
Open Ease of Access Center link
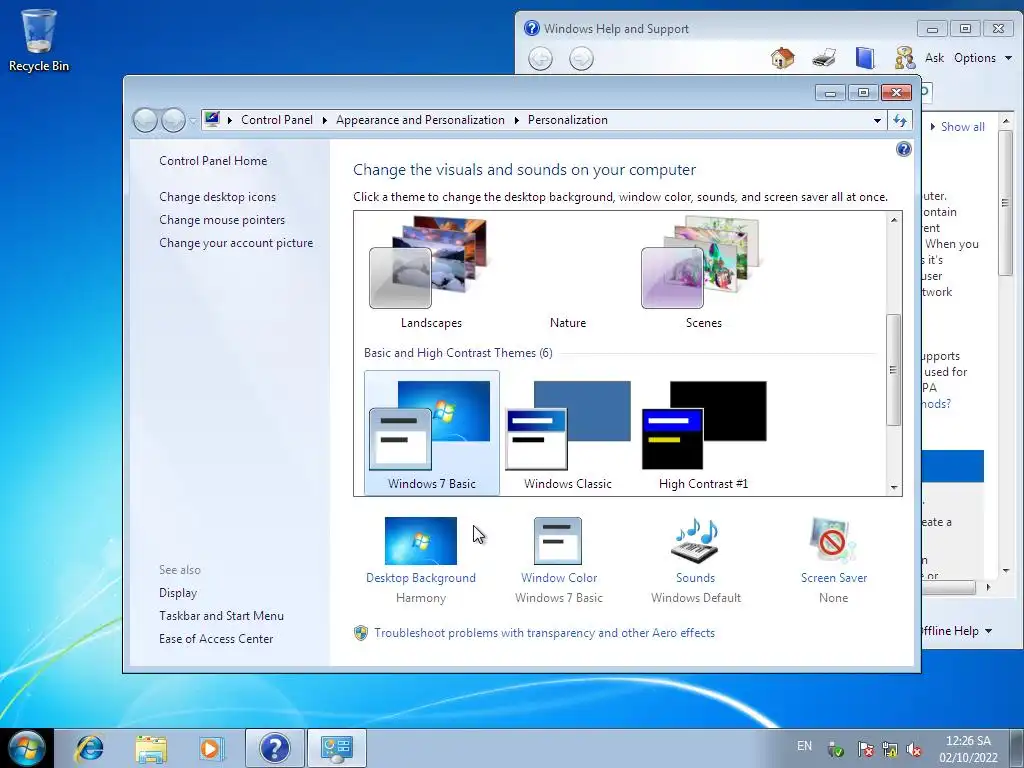216,639
